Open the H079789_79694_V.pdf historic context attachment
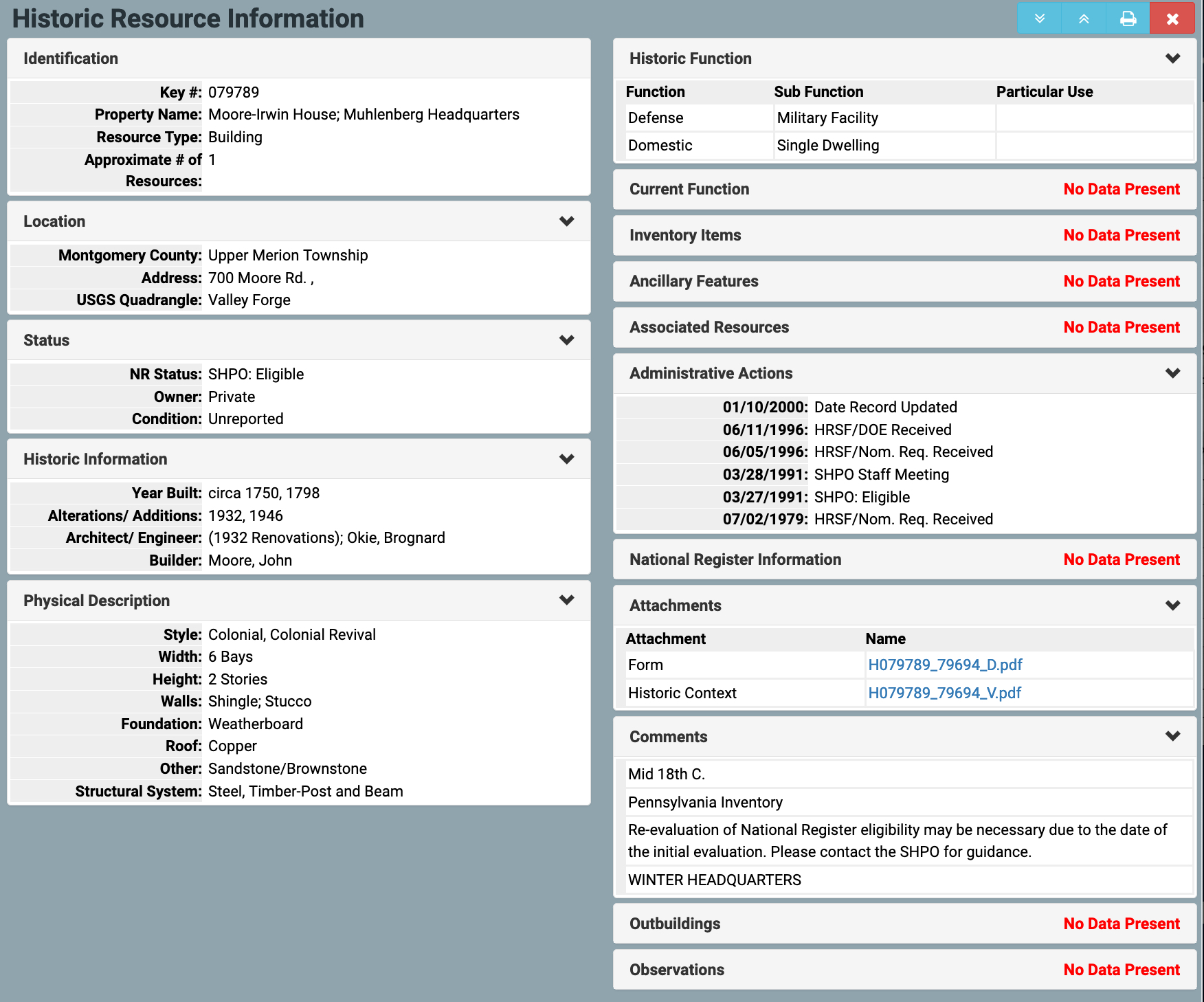Viewport: 1204px width, 1002px height. click(x=944, y=693)
